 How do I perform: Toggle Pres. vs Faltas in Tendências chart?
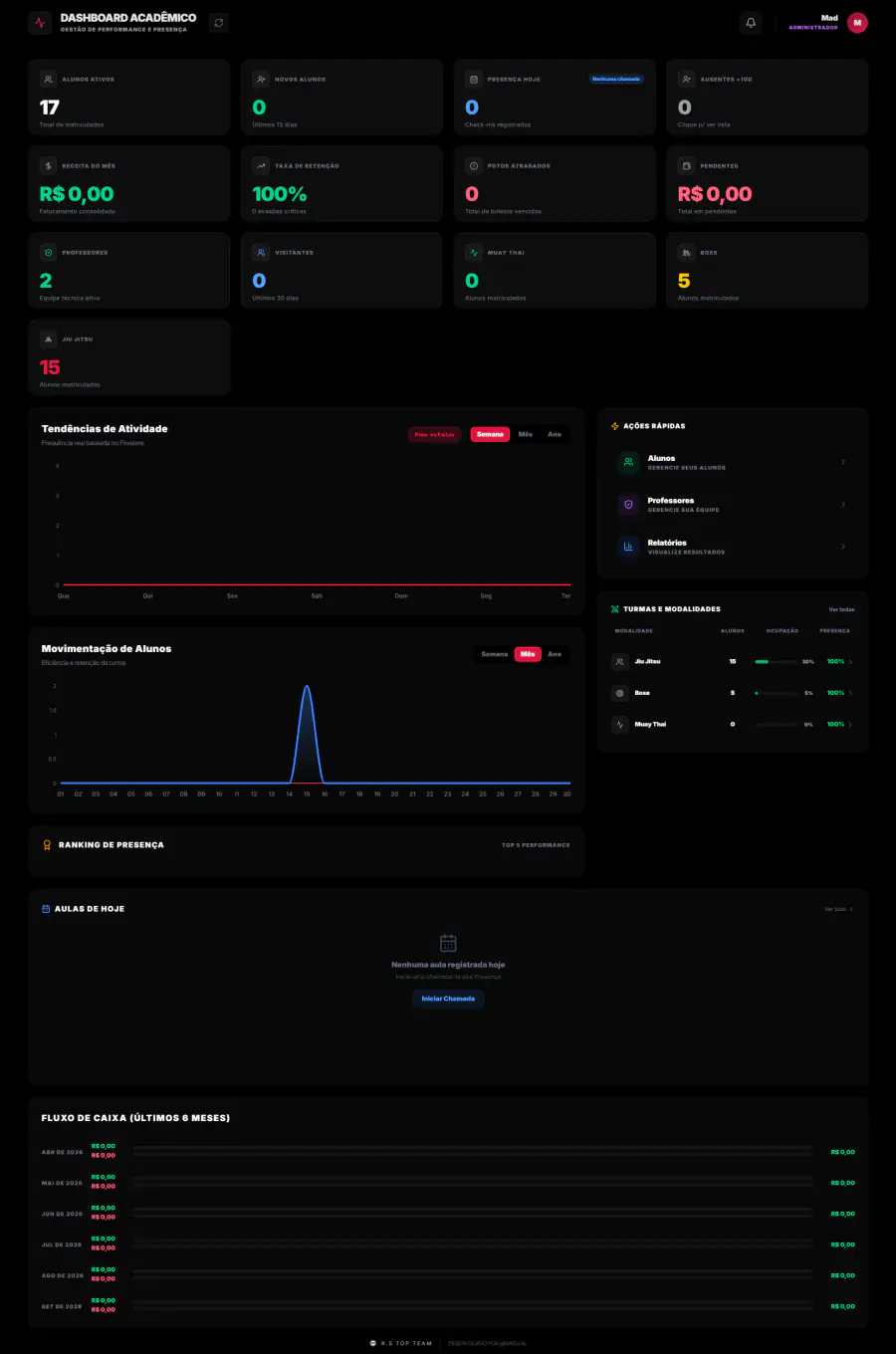click(435, 434)
